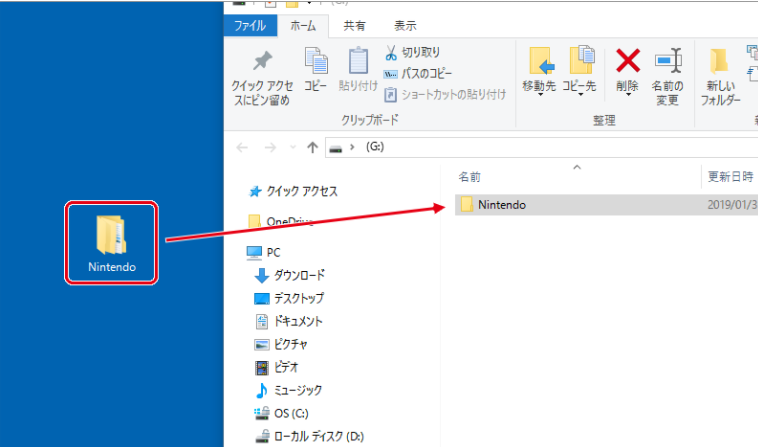
Task: Expand the address bar path chevron
Action: pos(352,147)
